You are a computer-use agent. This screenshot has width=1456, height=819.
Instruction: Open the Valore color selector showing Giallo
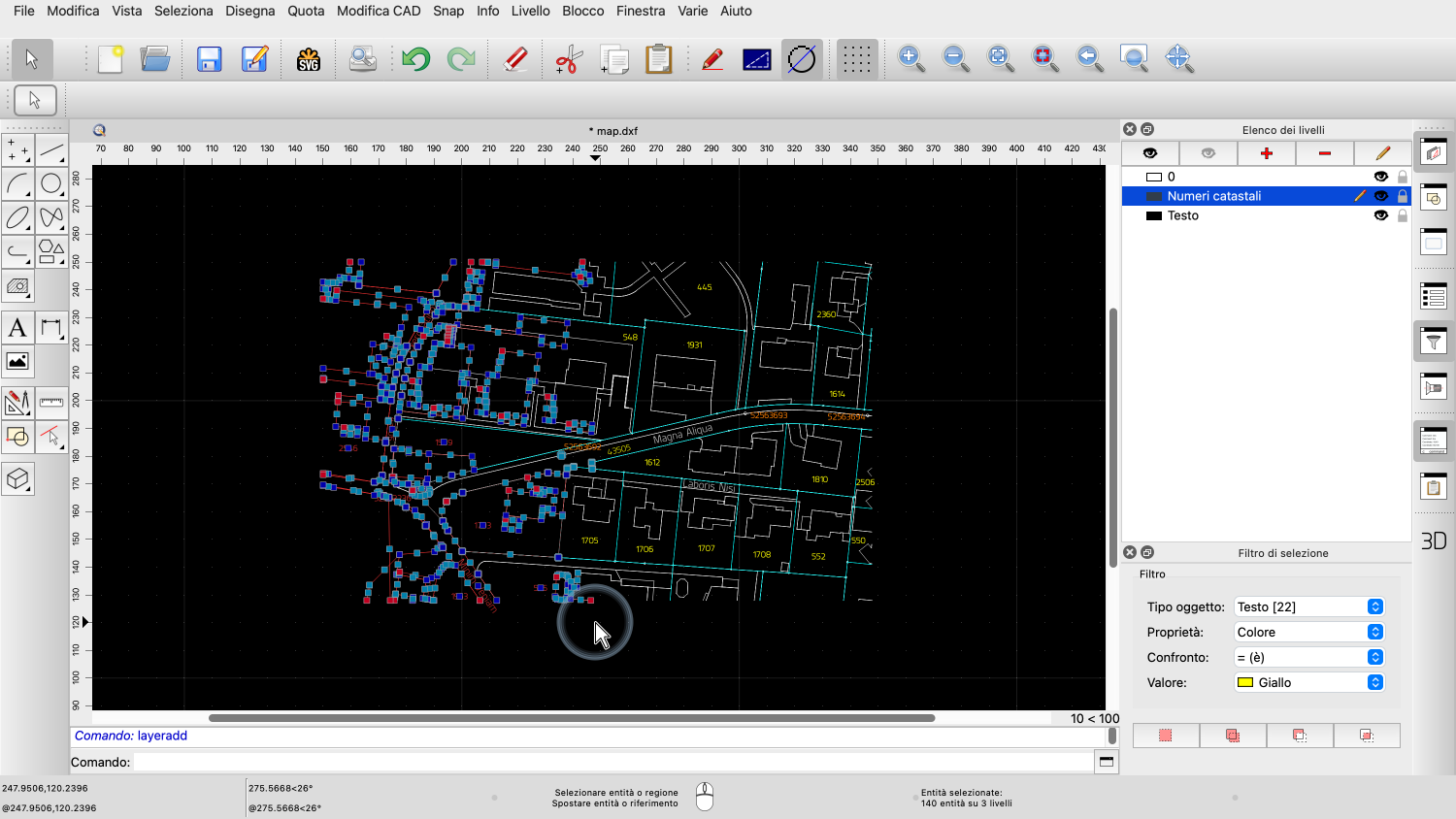(1308, 682)
